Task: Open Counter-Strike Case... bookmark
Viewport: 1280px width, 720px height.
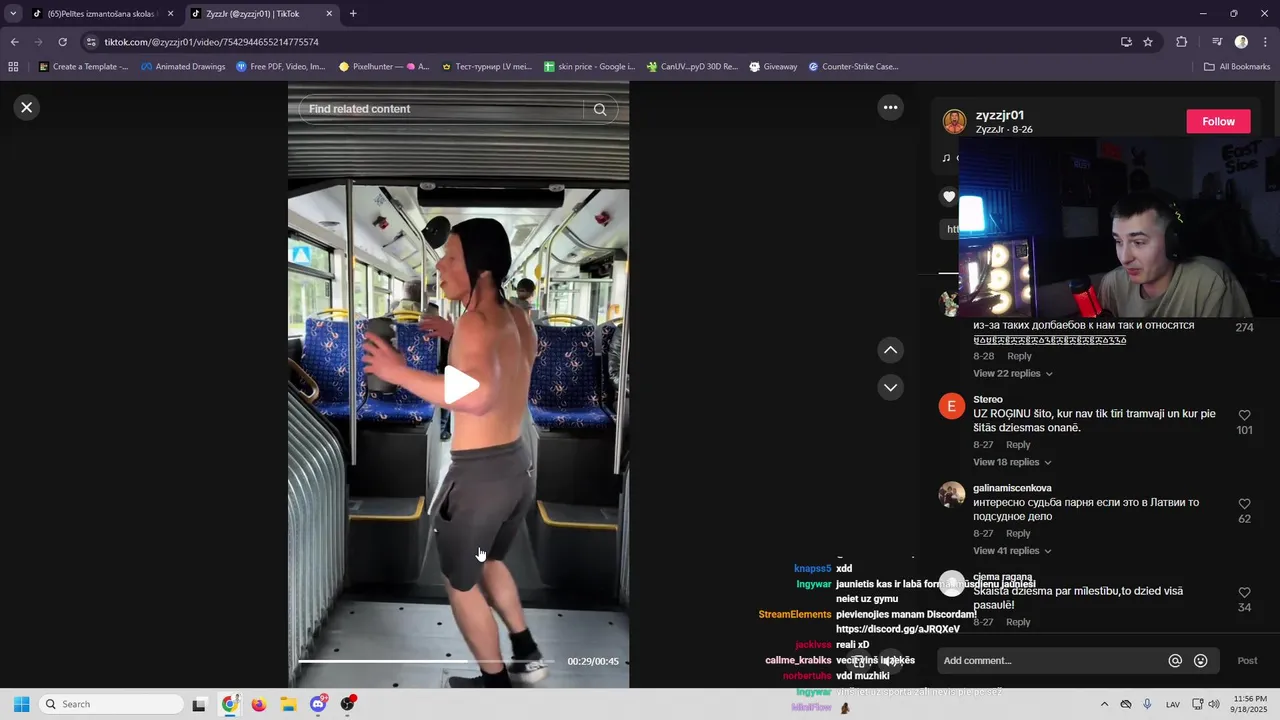Action: pyautogui.click(x=853, y=67)
